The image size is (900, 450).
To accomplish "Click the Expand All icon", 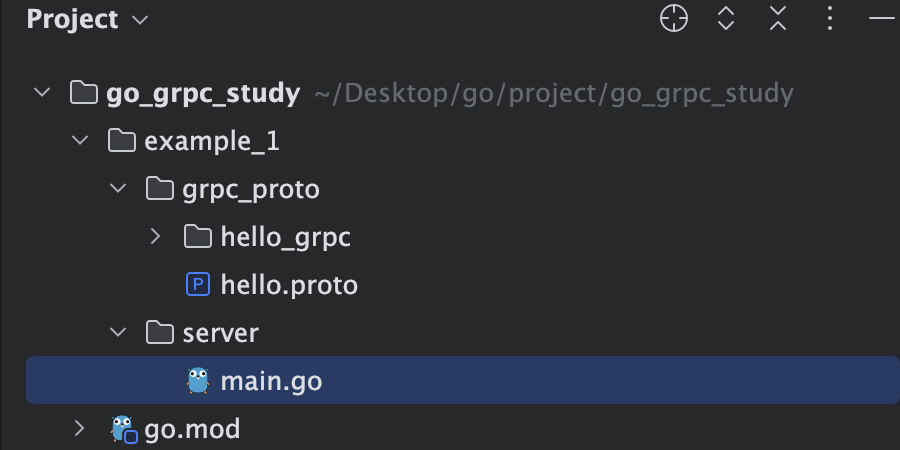I will click(726, 19).
